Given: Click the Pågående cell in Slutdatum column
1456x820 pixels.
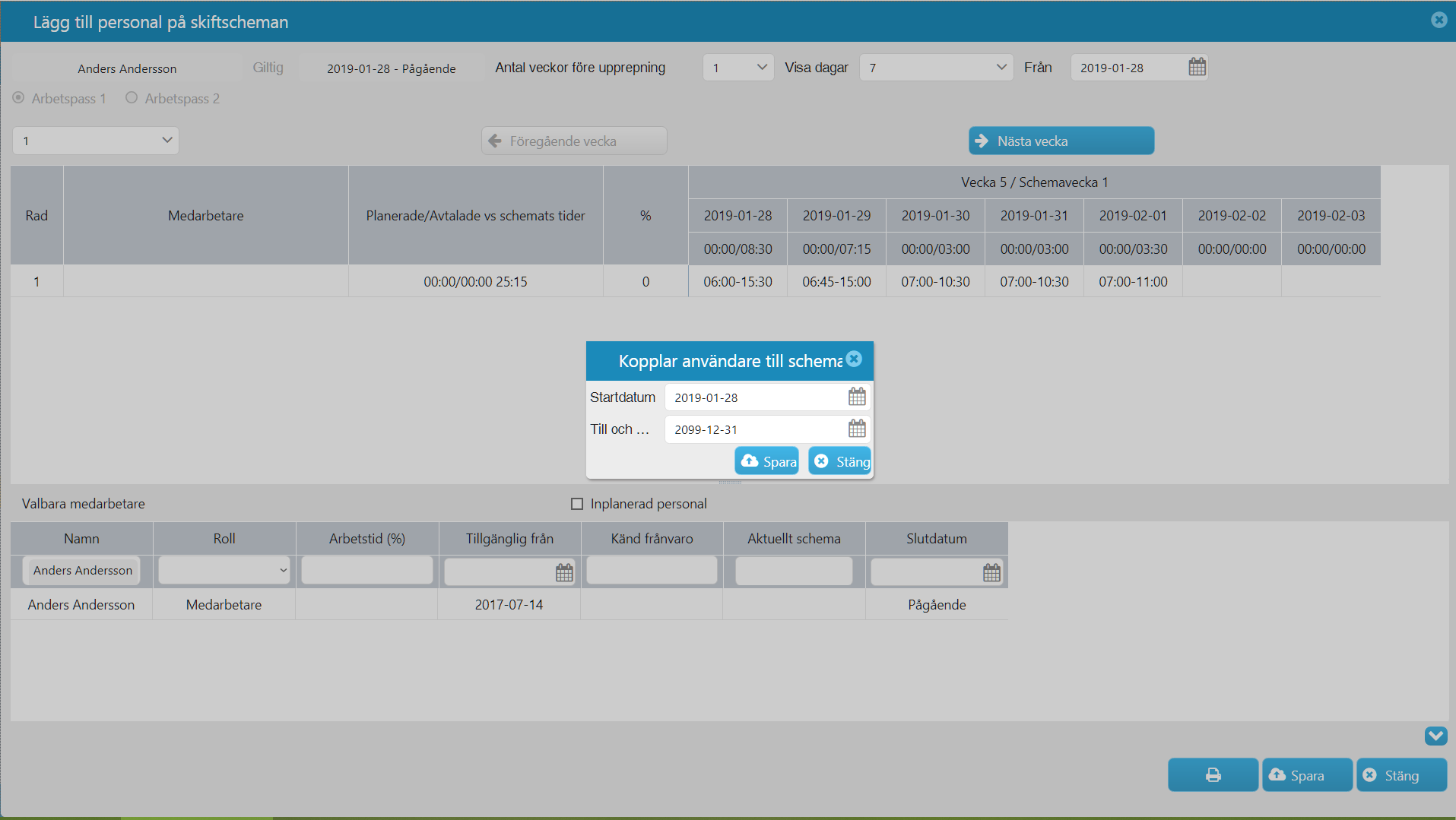Looking at the screenshot, I should click(937, 605).
